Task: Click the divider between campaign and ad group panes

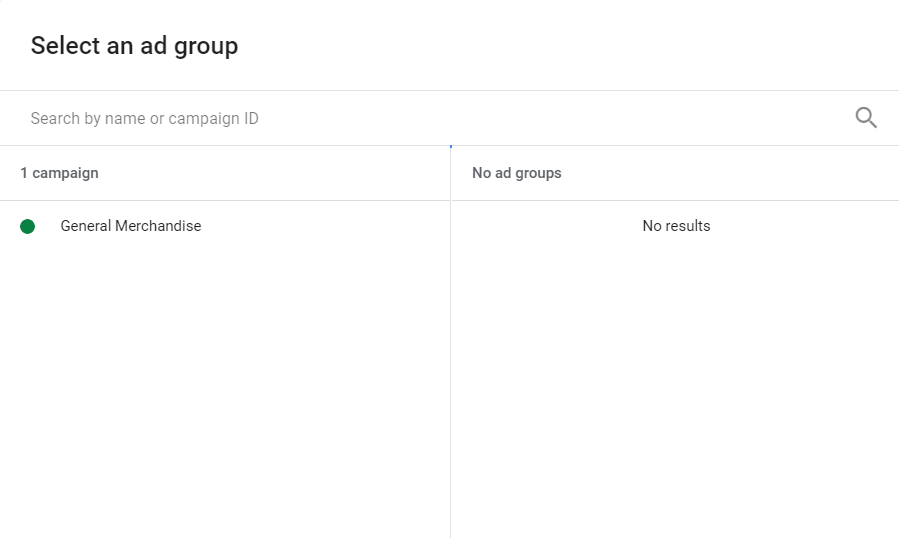Action: point(451,344)
